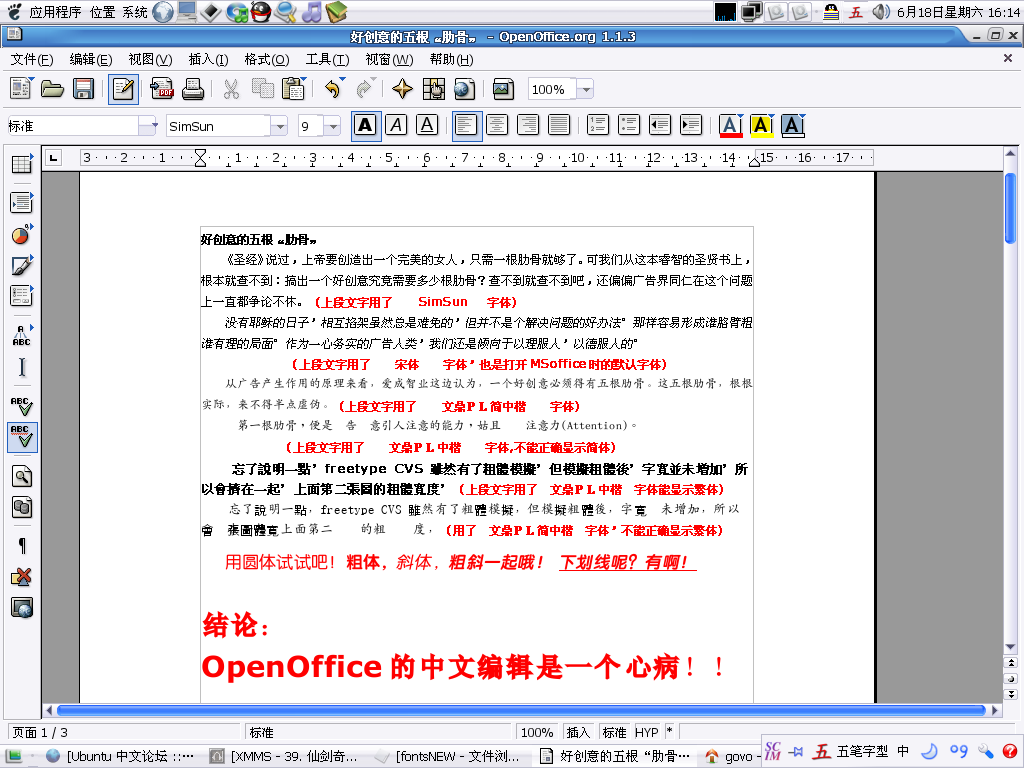This screenshot has width=1024, height=768.
Task: Click the Form controls side toolbar icon
Action: (22, 296)
